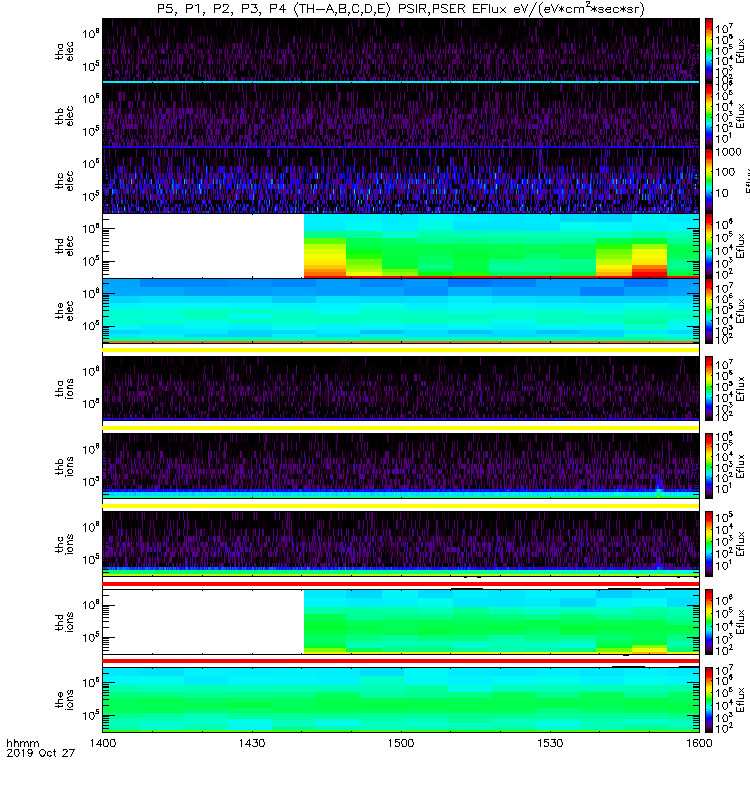
Task: Select the "thb elec" panel label
Action: tap(65, 116)
